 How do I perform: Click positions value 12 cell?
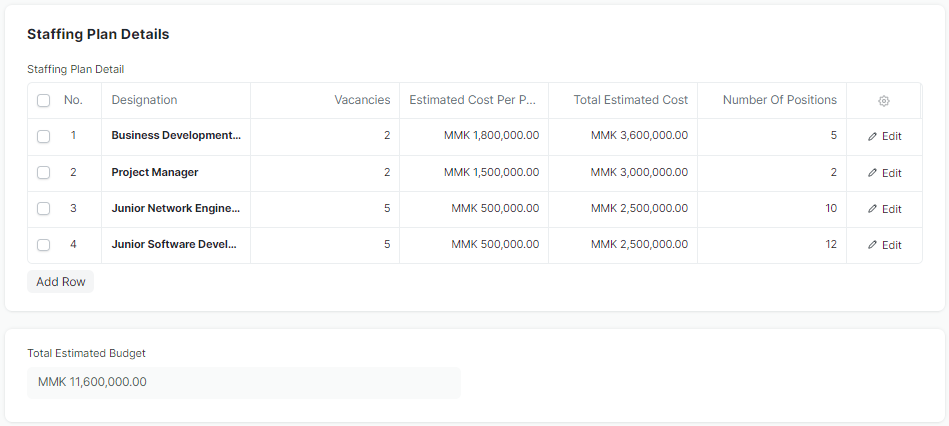772,245
